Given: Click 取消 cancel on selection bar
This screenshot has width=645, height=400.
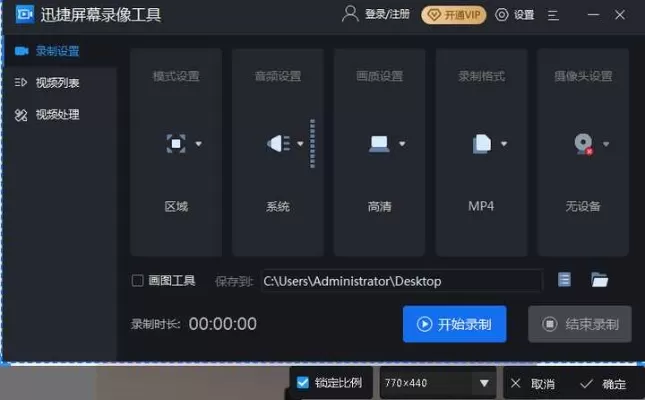Looking at the screenshot, I should coord(533,384).
